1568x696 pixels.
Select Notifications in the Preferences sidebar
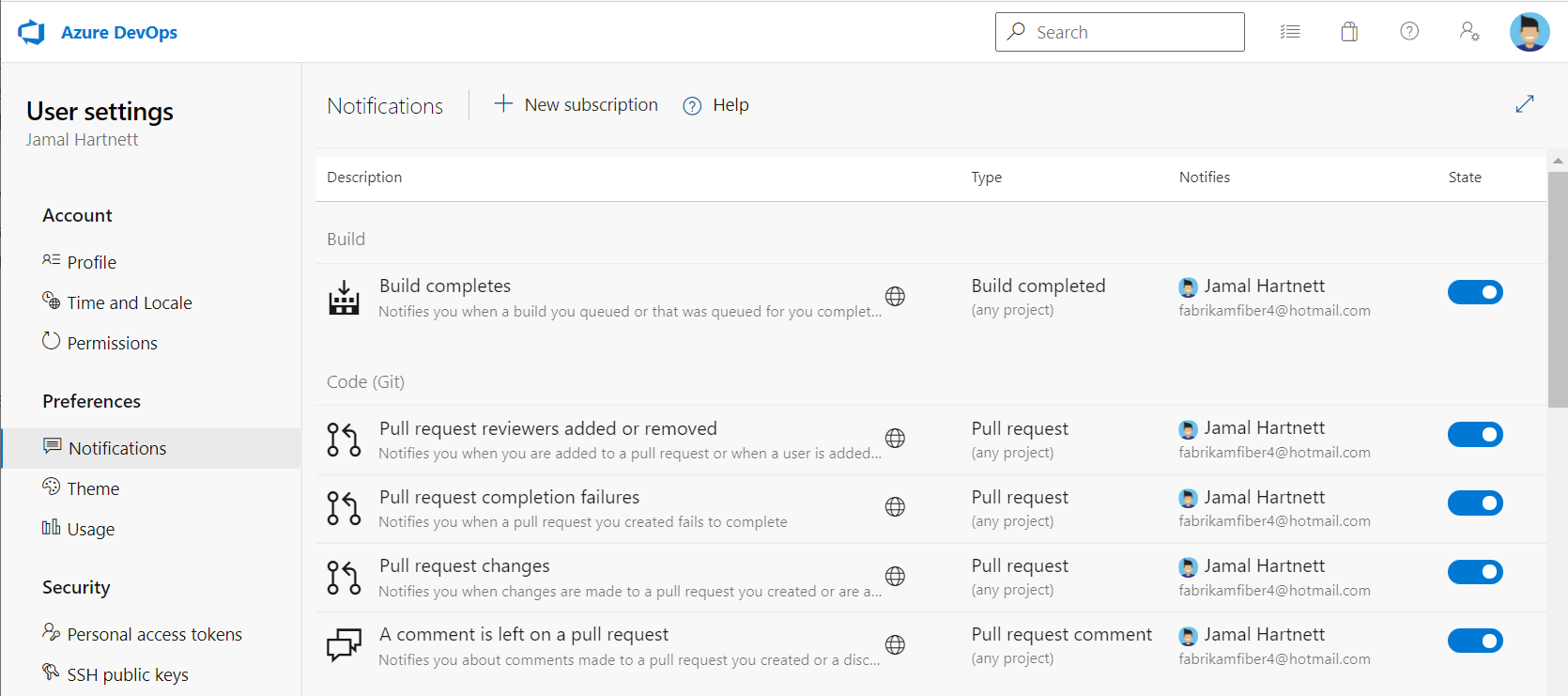[x=117, y=449]
